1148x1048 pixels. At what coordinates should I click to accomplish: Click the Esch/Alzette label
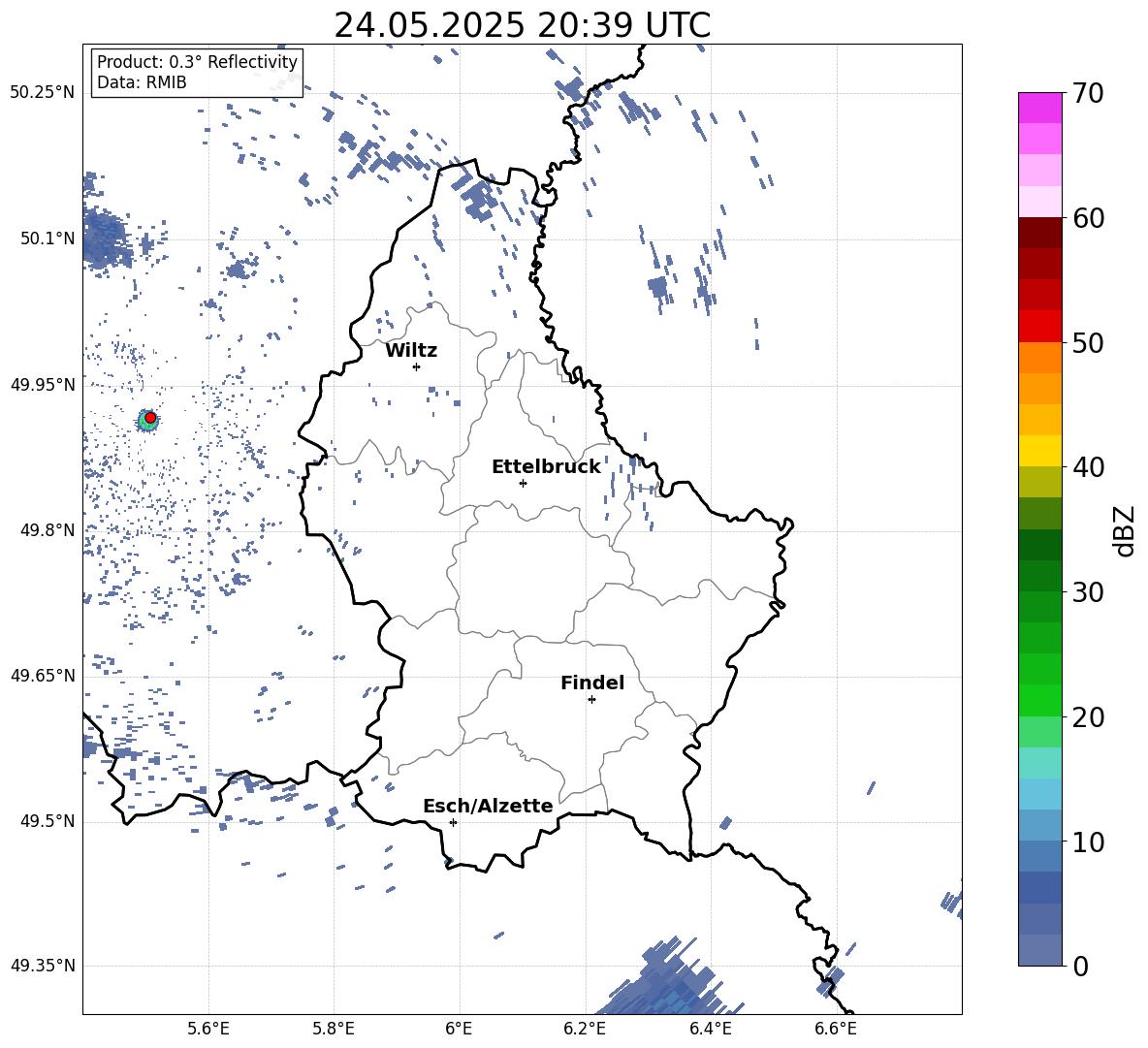pyautogui.click(x=488, y=807)
